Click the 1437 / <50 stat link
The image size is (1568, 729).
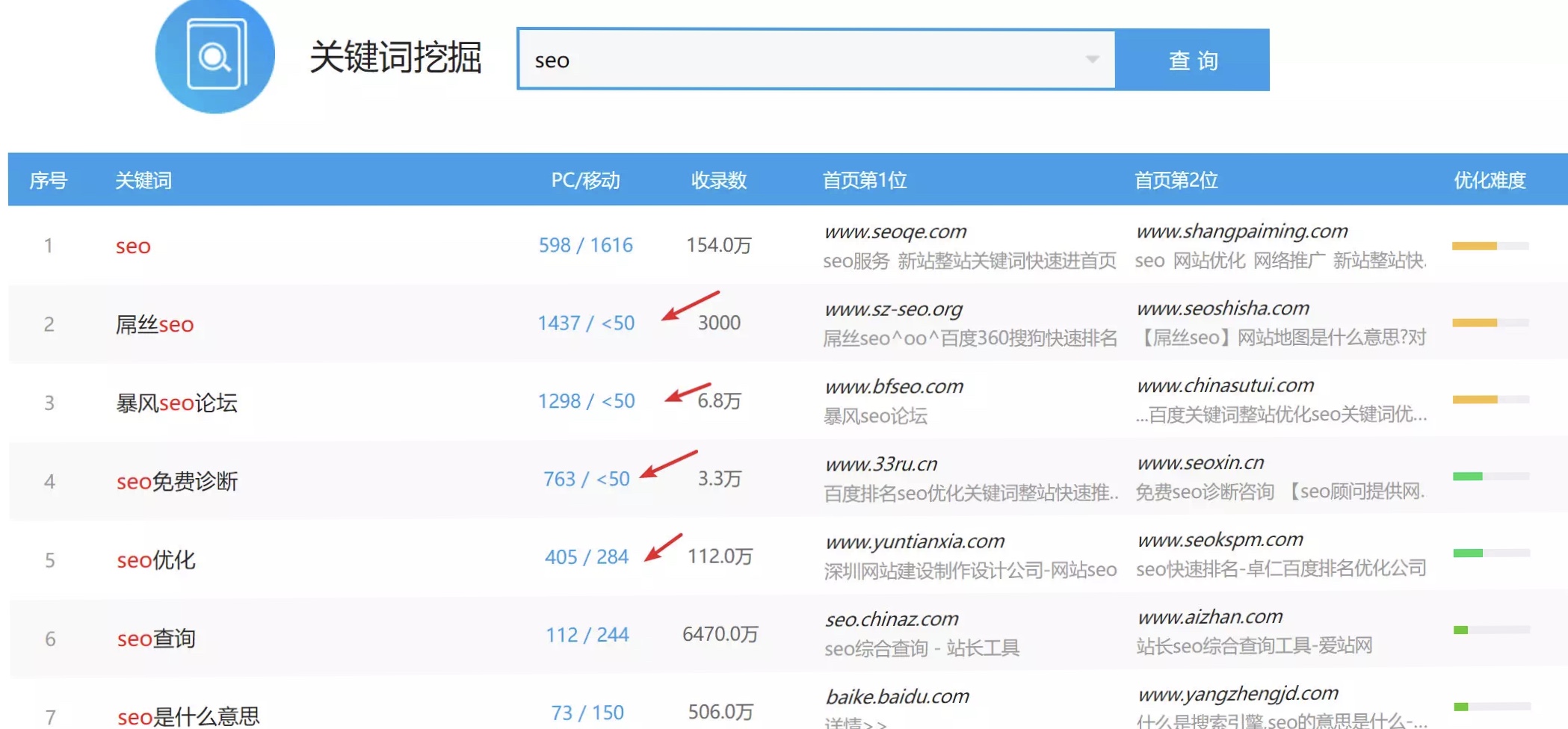(587, 323)
